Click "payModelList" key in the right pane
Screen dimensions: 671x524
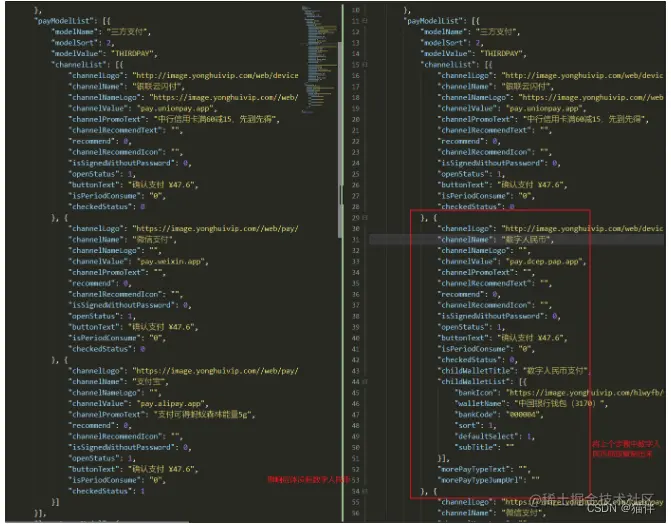433,21
